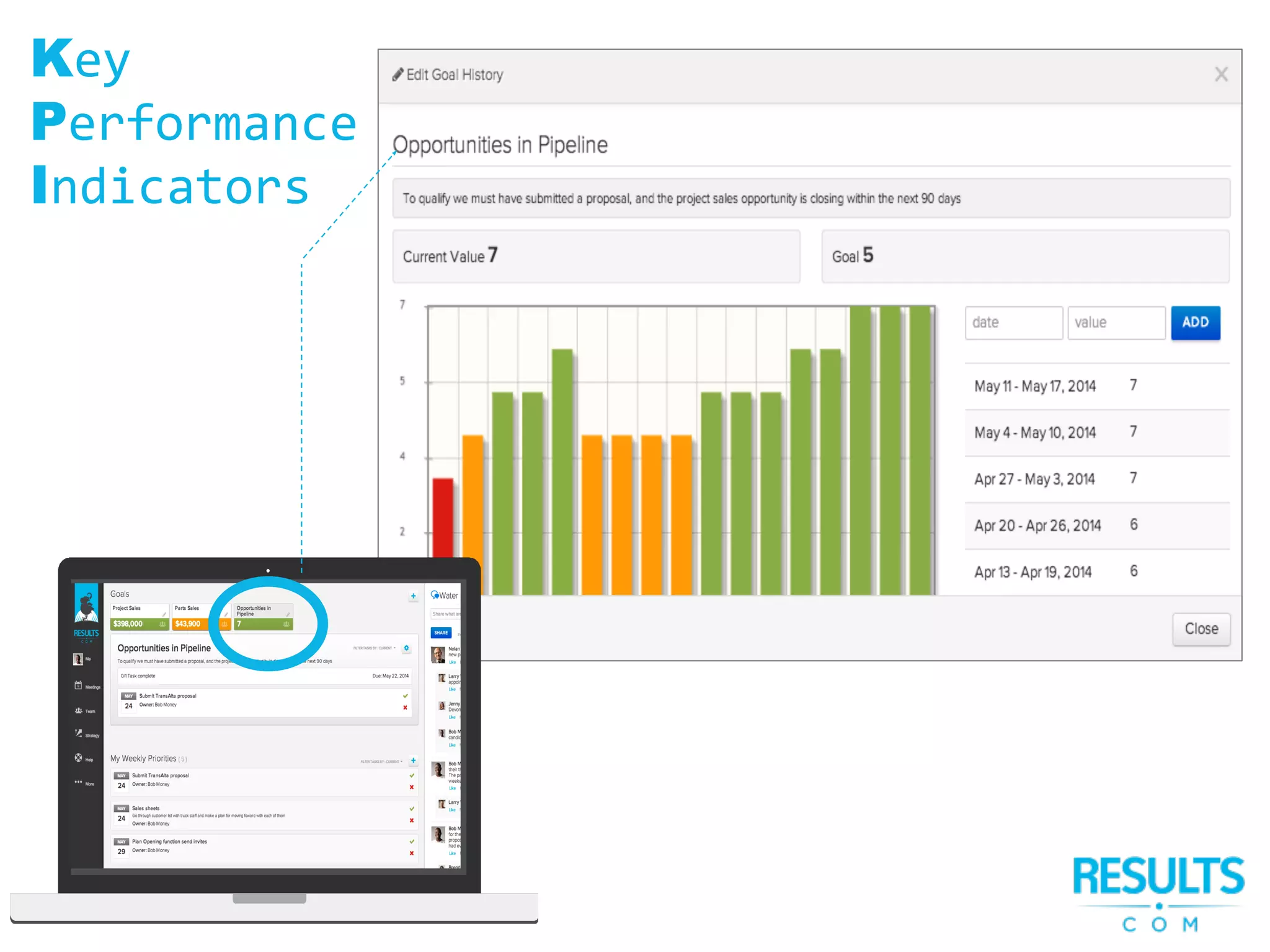Image resolution: width=1270 pixels, height=952 pixels.
Task: Select the Apr 20 - Apr 26, 2014 row
Action: 1096,525
